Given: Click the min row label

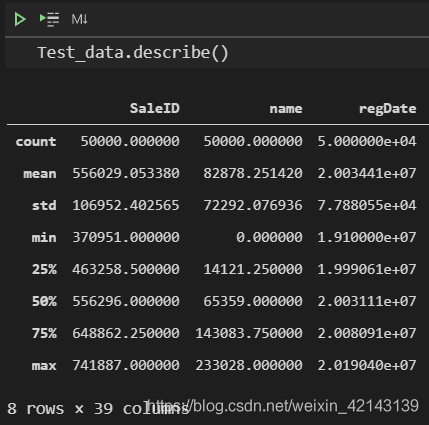Looking at the screenshot, I should 44,238.
